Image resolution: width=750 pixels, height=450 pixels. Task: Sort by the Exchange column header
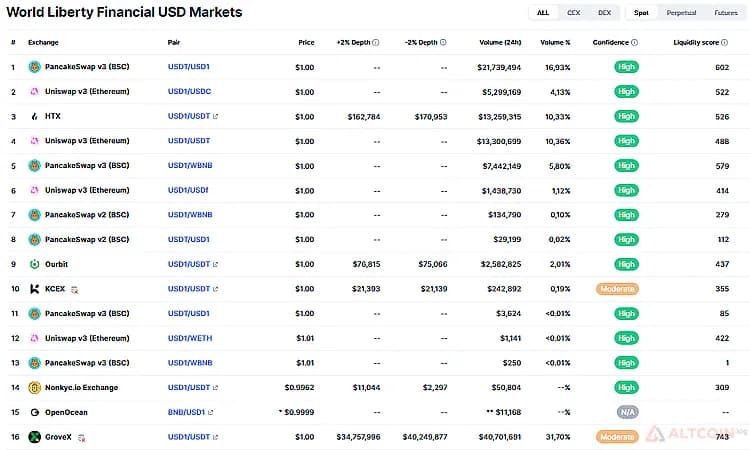point(43,43)
